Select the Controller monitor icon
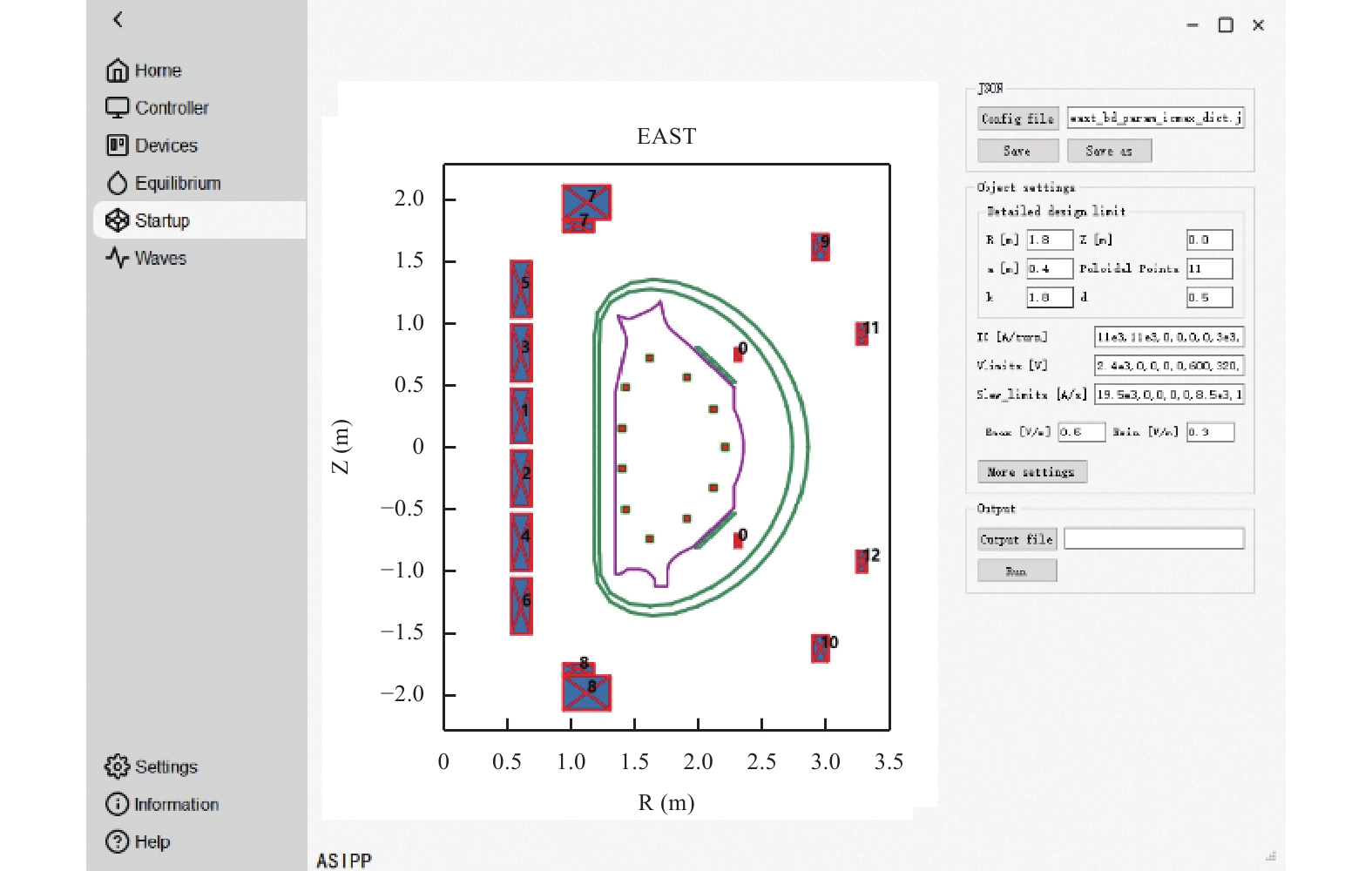The width and height of the screenshot is (1372, 871). click(x=117, y=108)
